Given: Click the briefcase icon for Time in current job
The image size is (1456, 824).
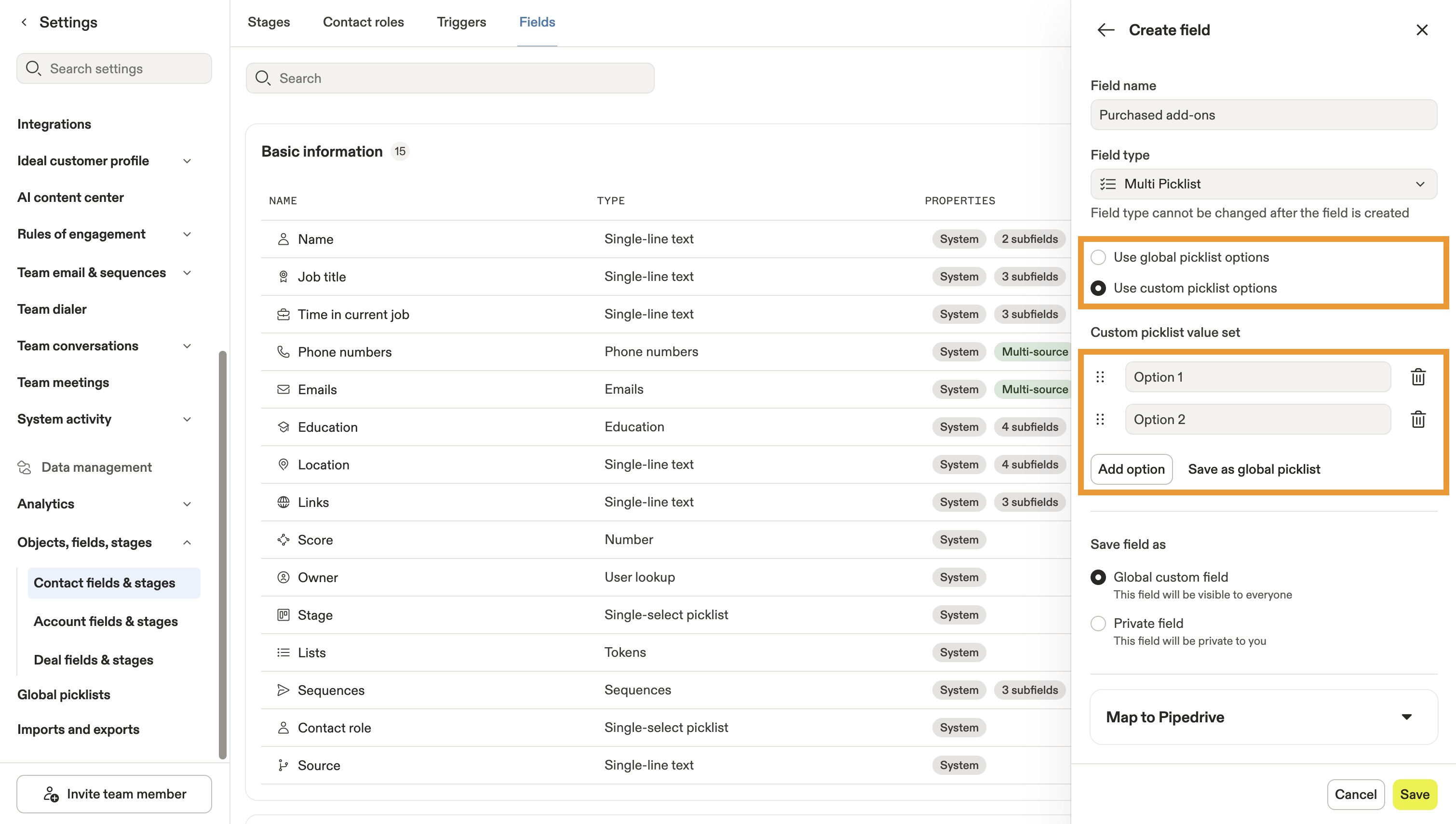Looking at the screenshot, I should (283, 315).
